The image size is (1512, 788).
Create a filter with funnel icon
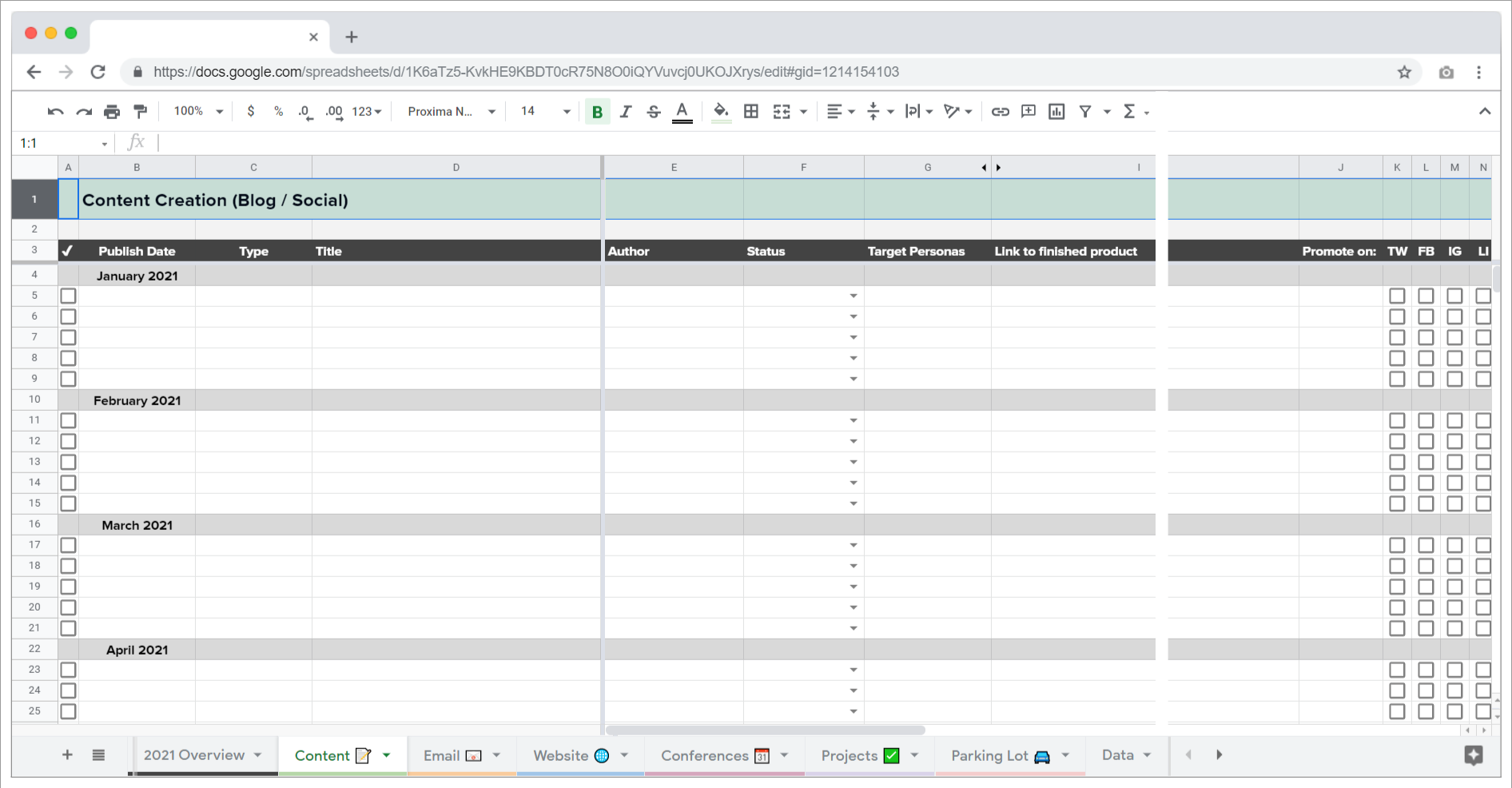(1085, 112)
